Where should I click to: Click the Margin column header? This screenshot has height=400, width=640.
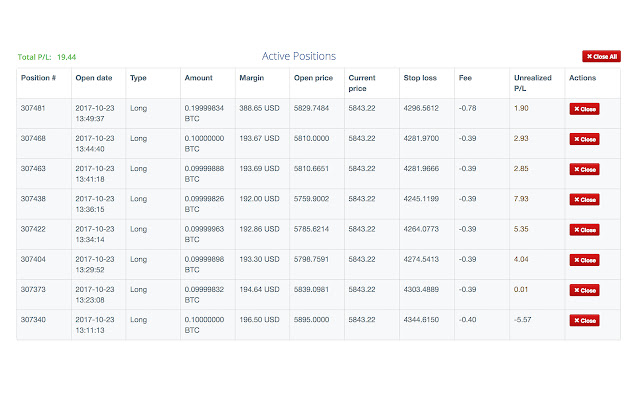coord(251,77)
